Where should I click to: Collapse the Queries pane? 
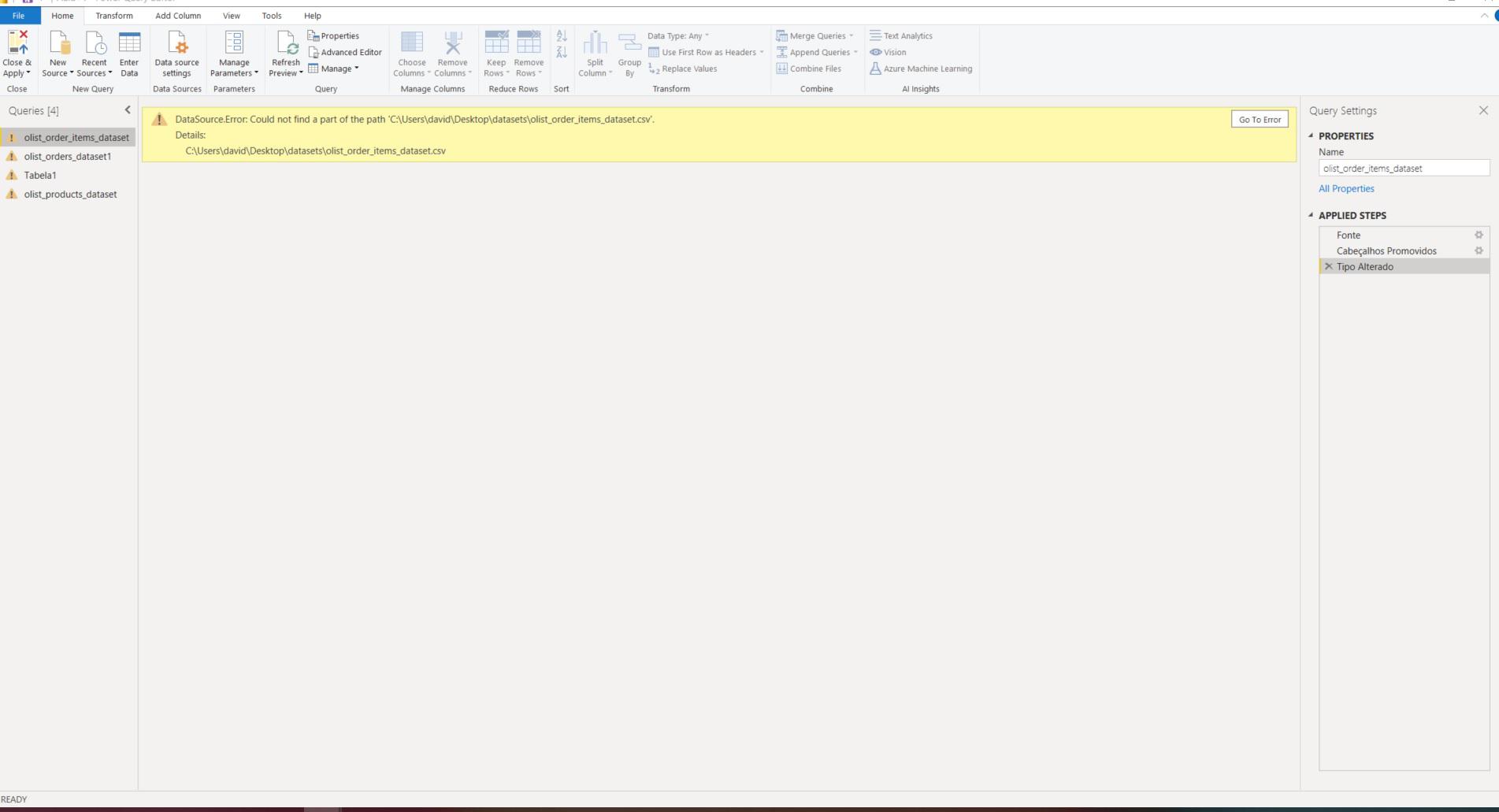click(x=128, y=110)
